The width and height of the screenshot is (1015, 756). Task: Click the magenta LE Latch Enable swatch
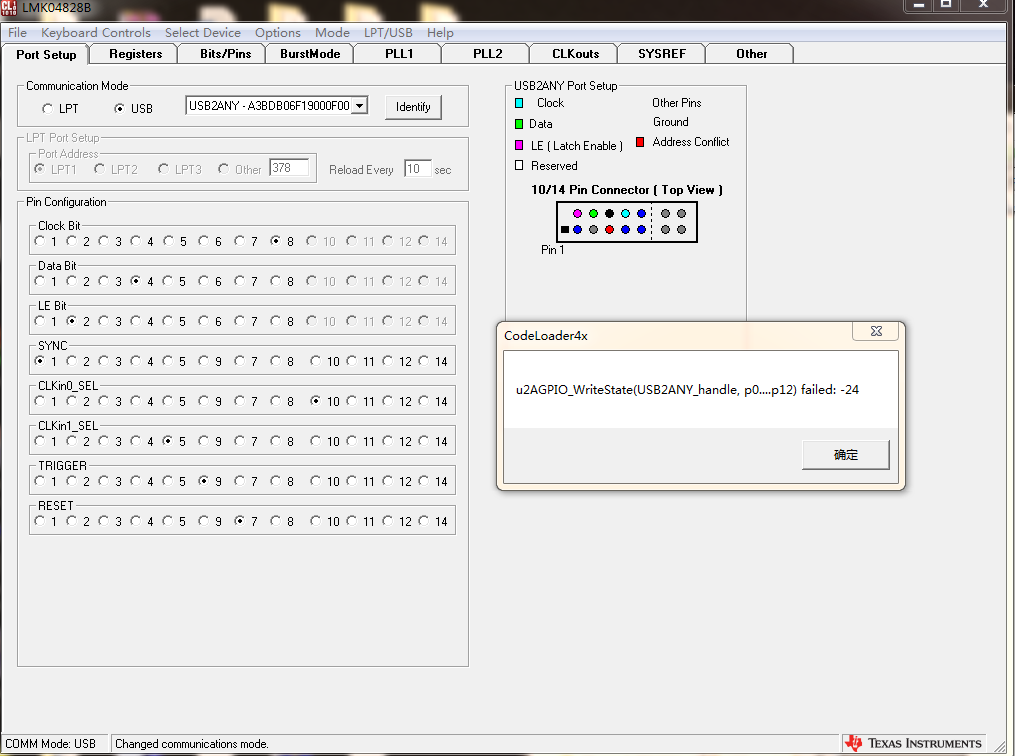(x=519, y=145)
